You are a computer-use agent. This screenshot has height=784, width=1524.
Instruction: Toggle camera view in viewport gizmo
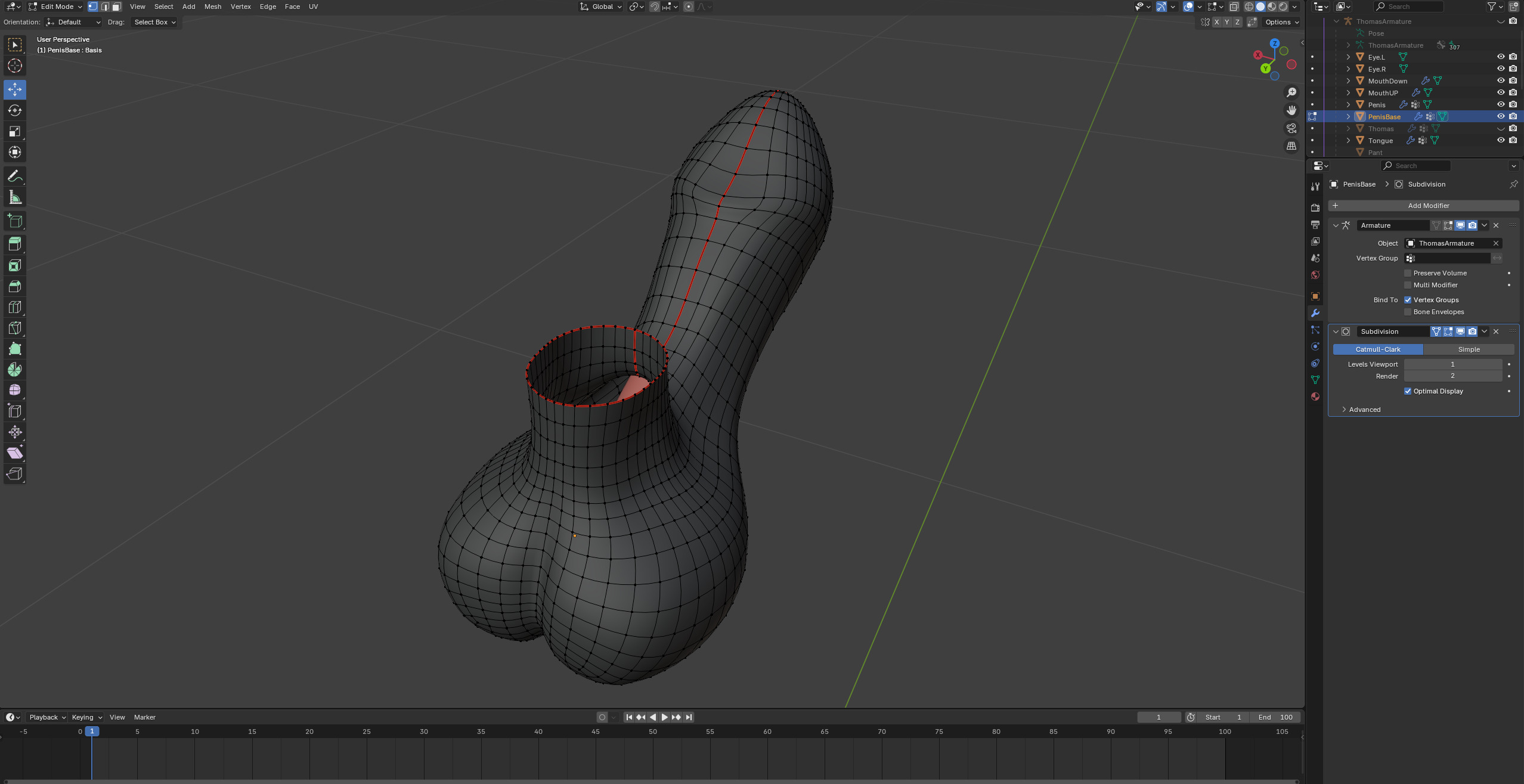coord(1291,128)
